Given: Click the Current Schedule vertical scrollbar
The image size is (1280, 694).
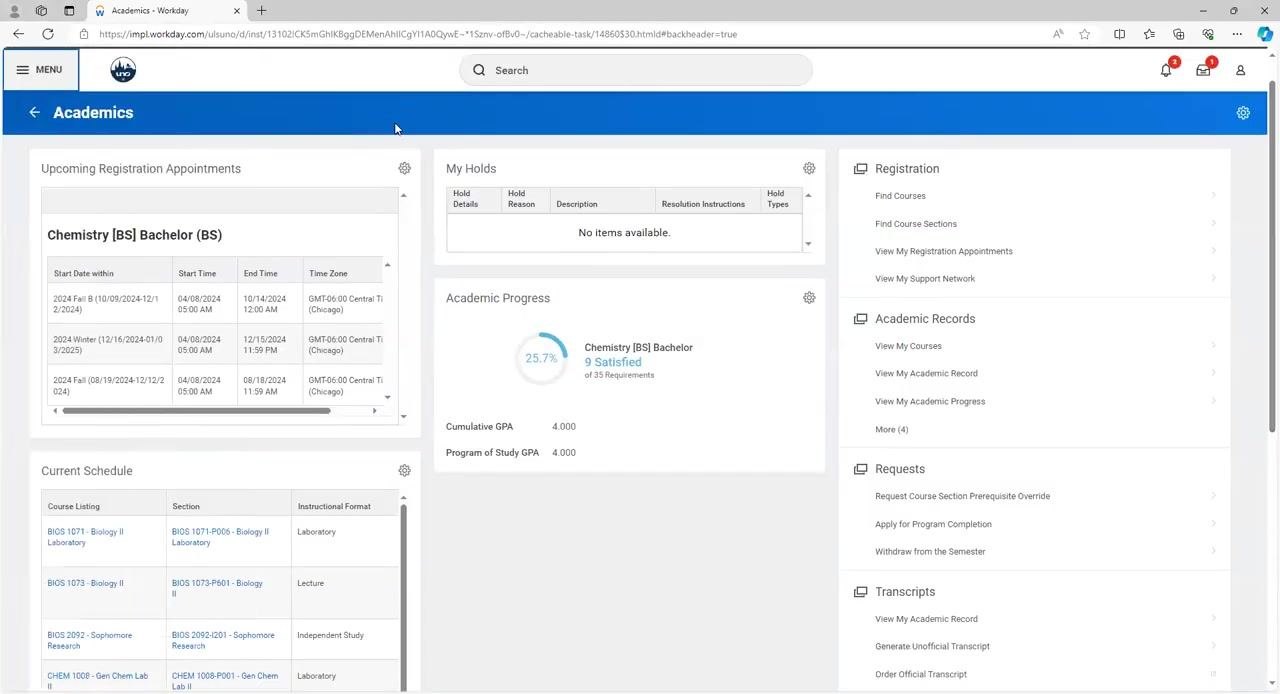Looking at the screenshot, I should (x=404, y=595).
